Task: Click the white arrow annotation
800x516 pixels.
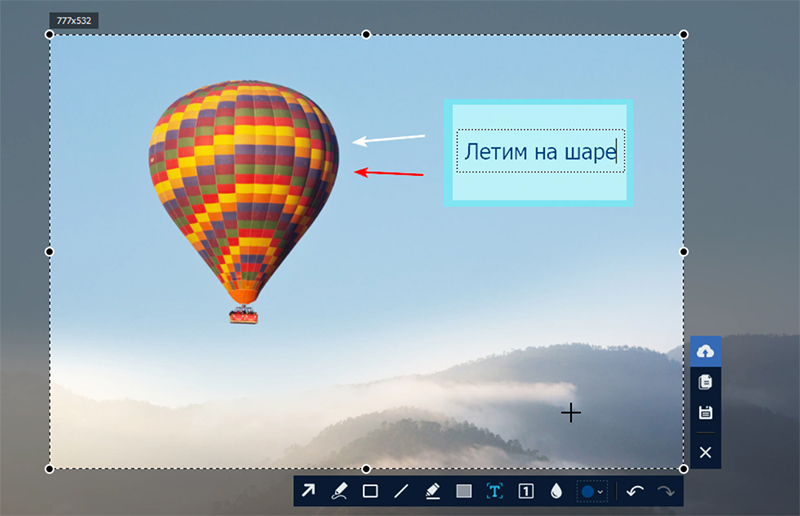Action: pos(390,140)
